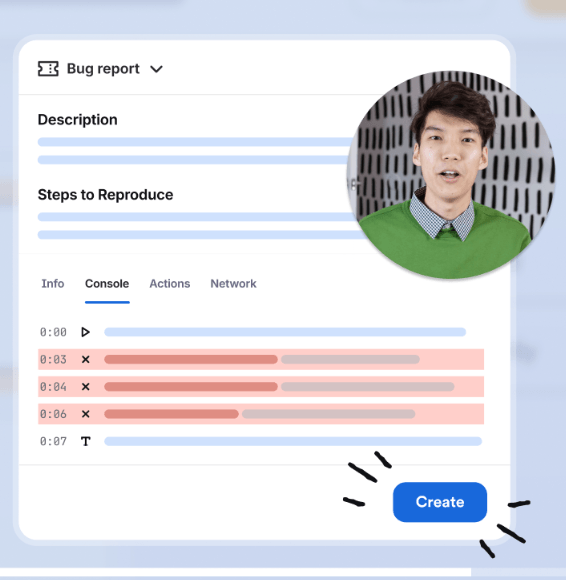Click the second Description text line
This screenshot has width=566, height=580.
tap(193, 160)
